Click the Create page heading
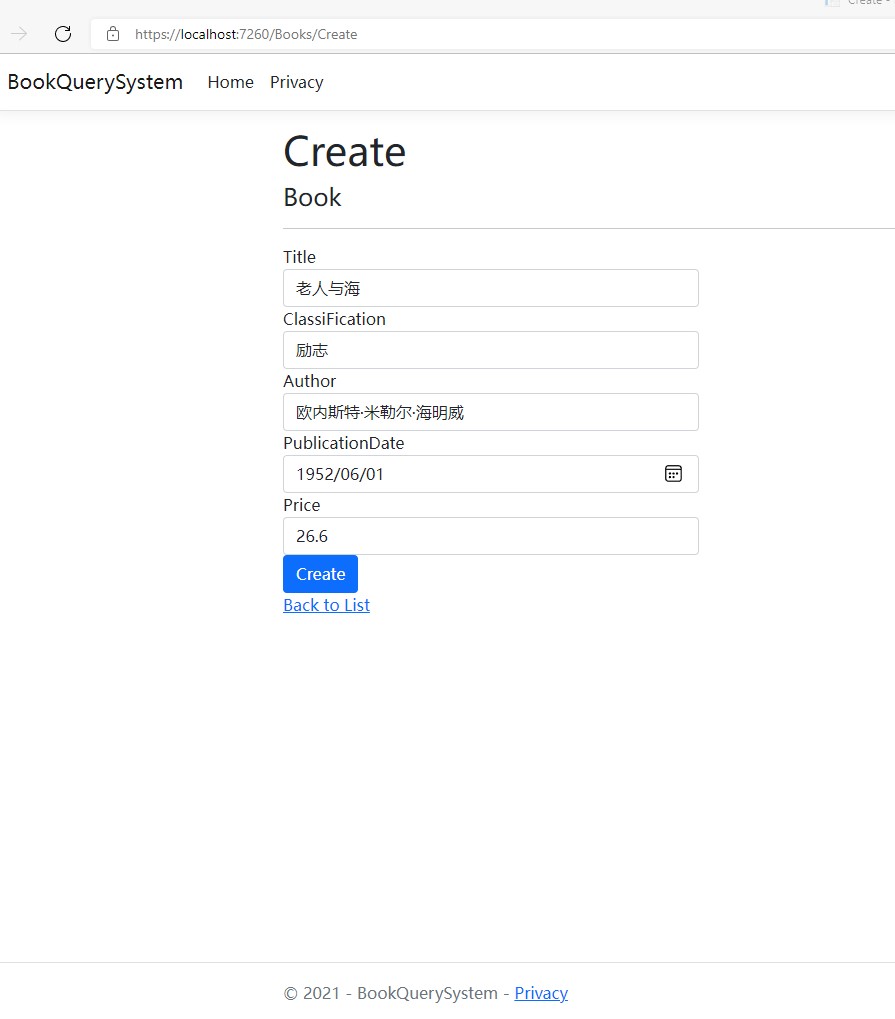The width and height of the screenshot is (895, 1019). pyautogui.click(x=344, y=151)
